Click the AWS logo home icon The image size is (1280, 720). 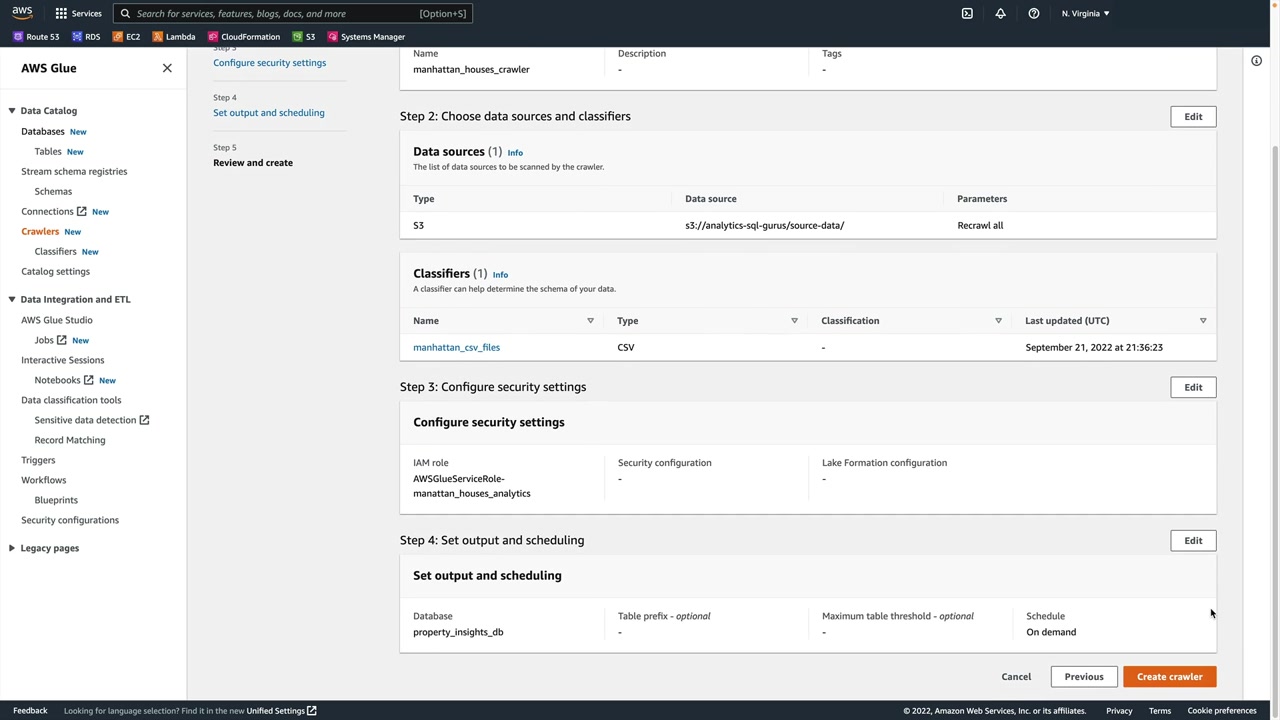coord(22,13)
